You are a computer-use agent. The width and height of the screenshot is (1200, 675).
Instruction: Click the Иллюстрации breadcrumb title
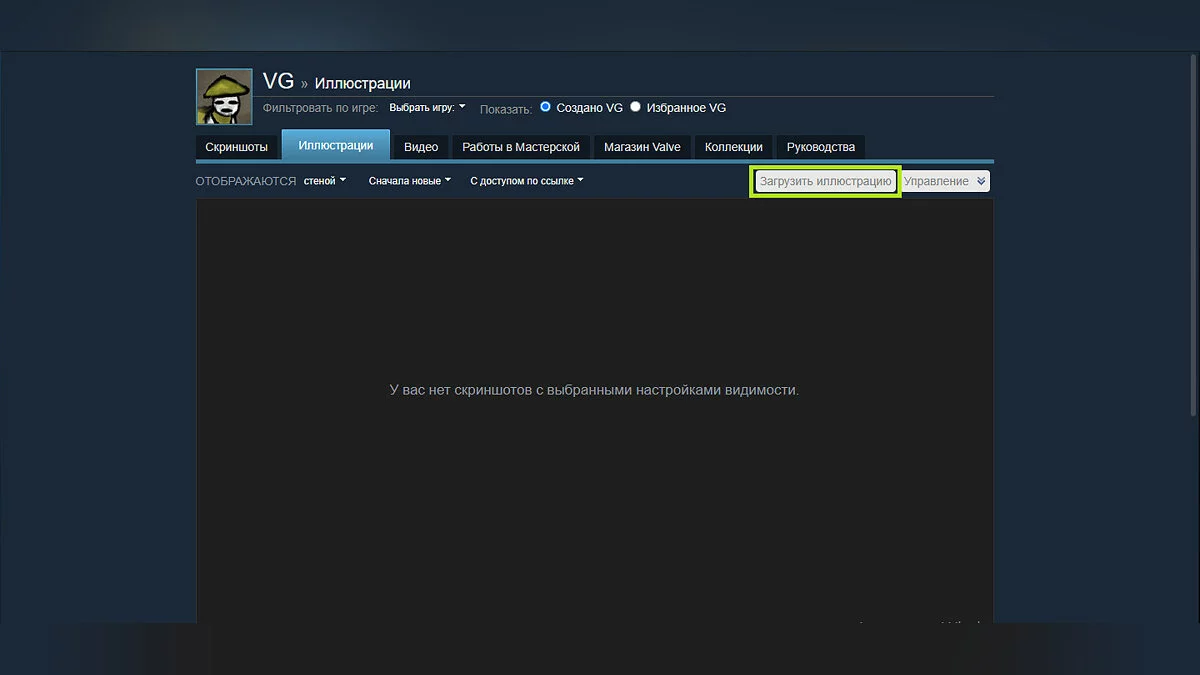(363, 83)
